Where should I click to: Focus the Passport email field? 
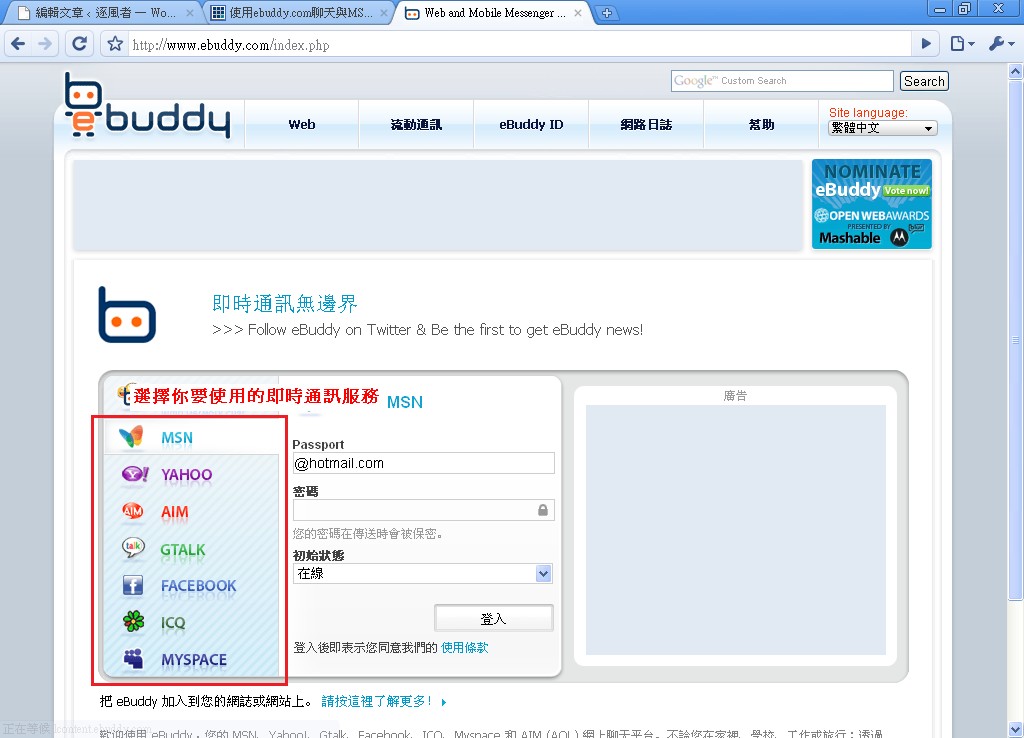[423, 463]
